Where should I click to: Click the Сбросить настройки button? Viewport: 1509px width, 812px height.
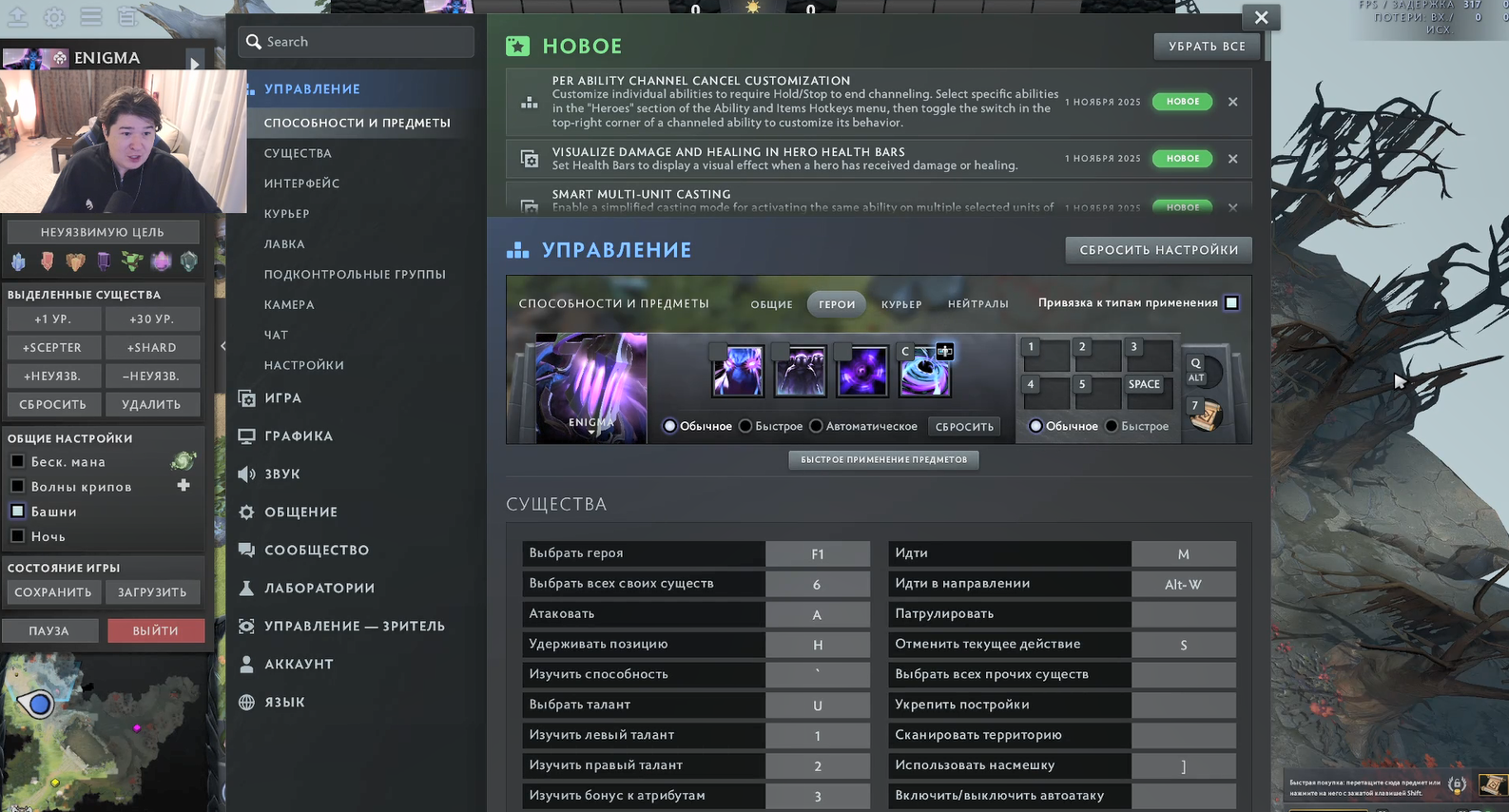pos(1158,250)
